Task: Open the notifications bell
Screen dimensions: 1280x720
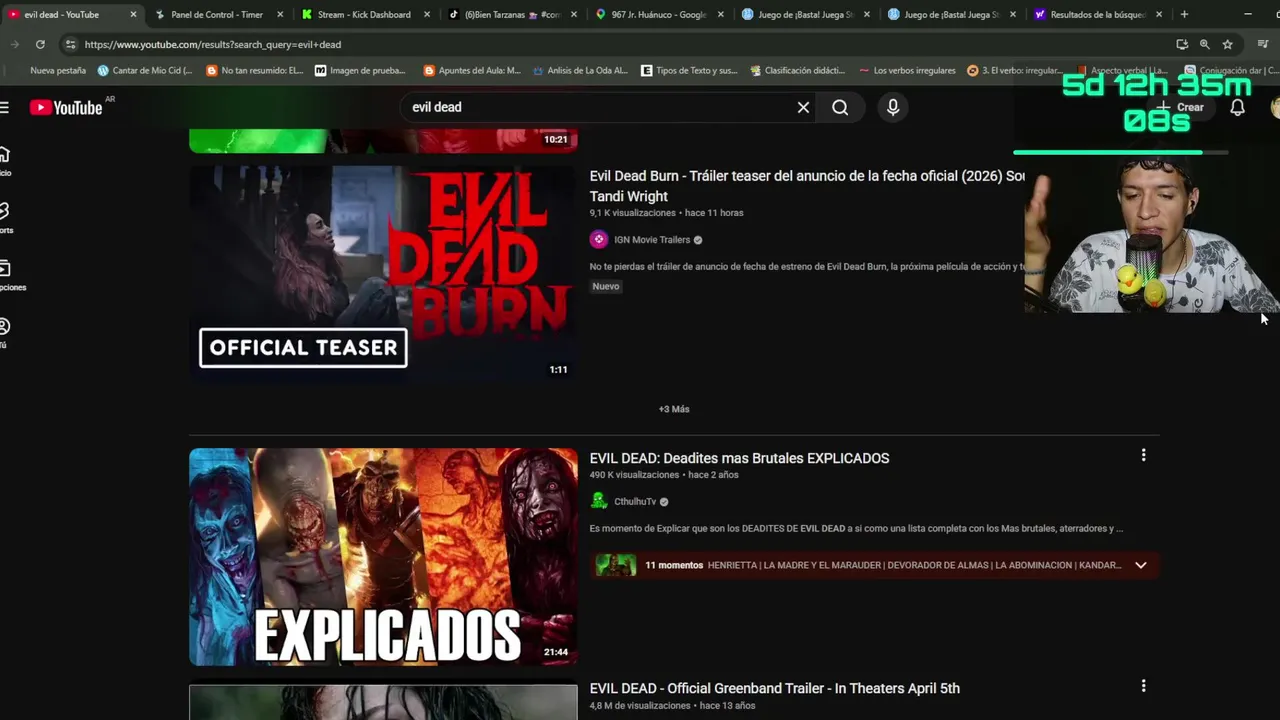Action: click(x=1237, y=107)
